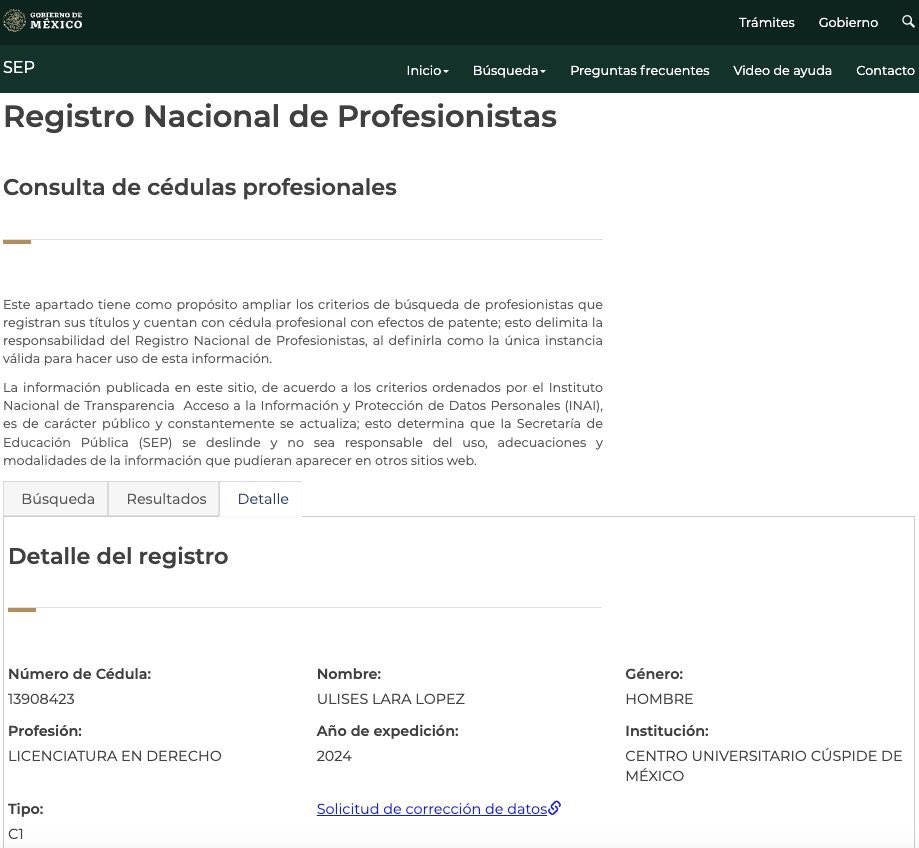Click the expedition year 2024
Screen dimensions: 919x848
(334, 756)
